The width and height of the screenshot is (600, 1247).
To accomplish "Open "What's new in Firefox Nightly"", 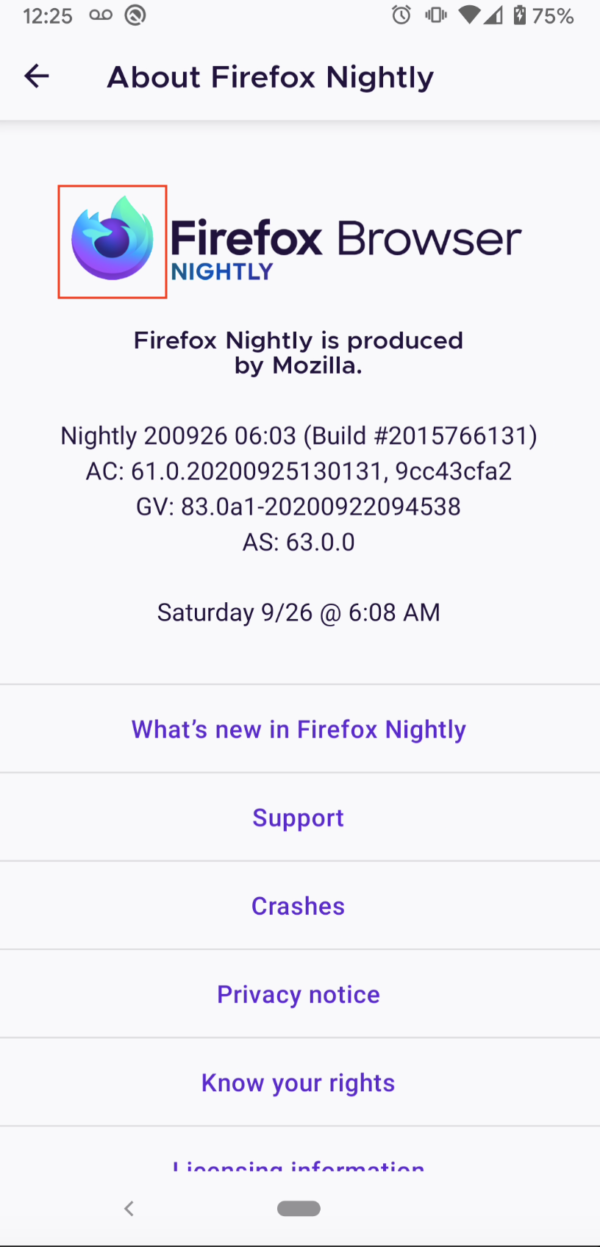I will pyautogui.click(x=298, y=729).
